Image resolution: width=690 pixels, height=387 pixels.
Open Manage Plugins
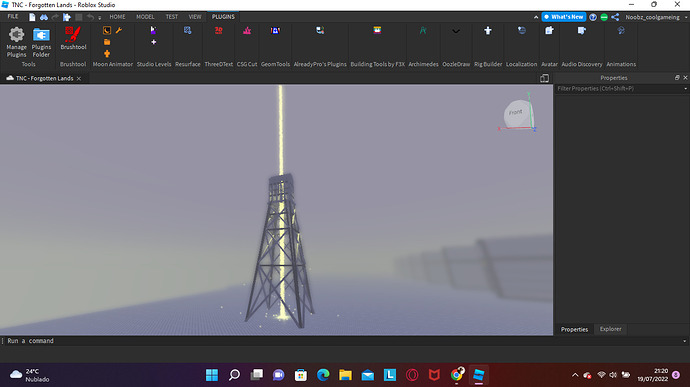click(x=16, y=42)
